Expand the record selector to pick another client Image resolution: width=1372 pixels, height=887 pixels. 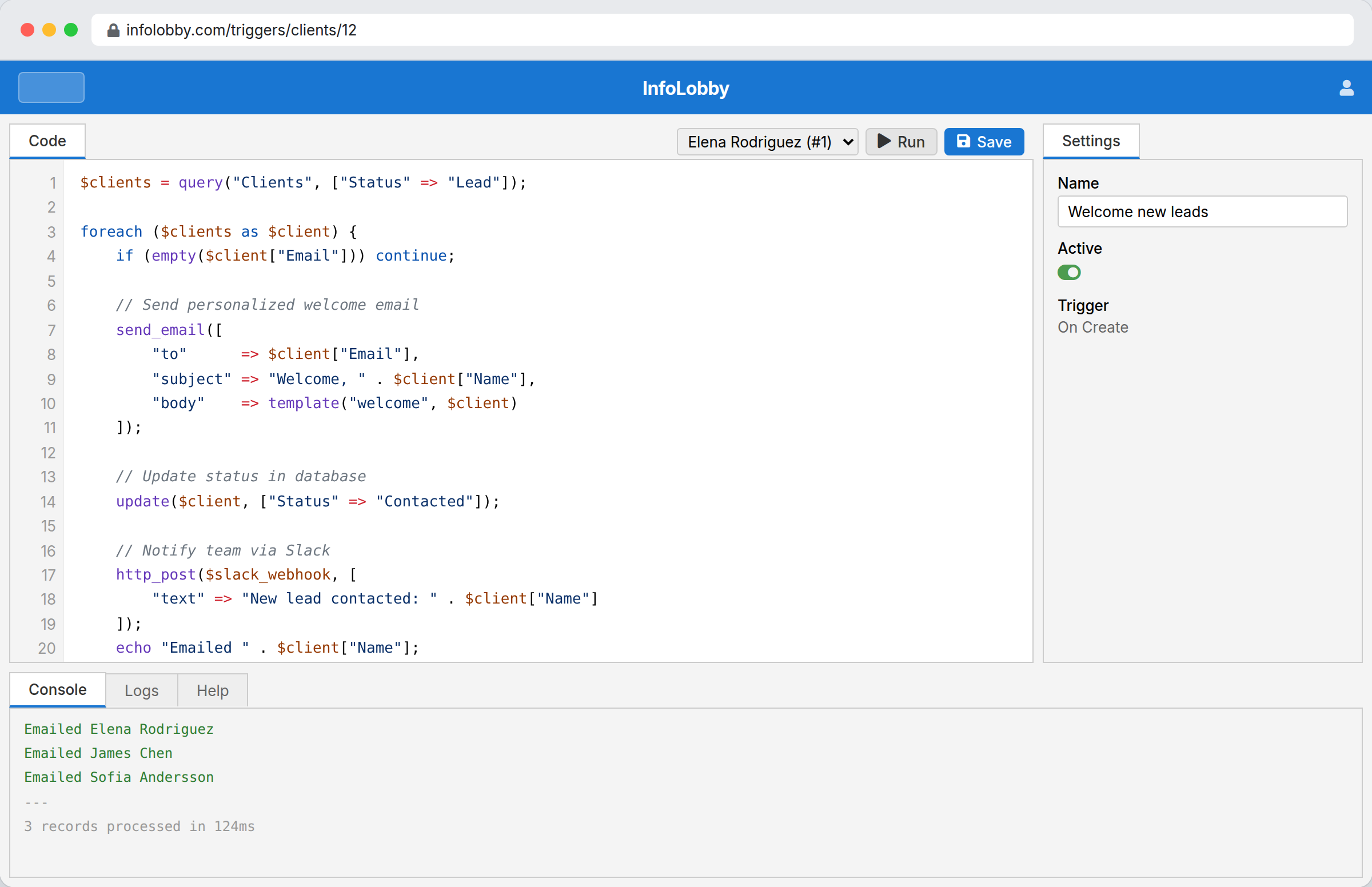[x=847, y=142]
